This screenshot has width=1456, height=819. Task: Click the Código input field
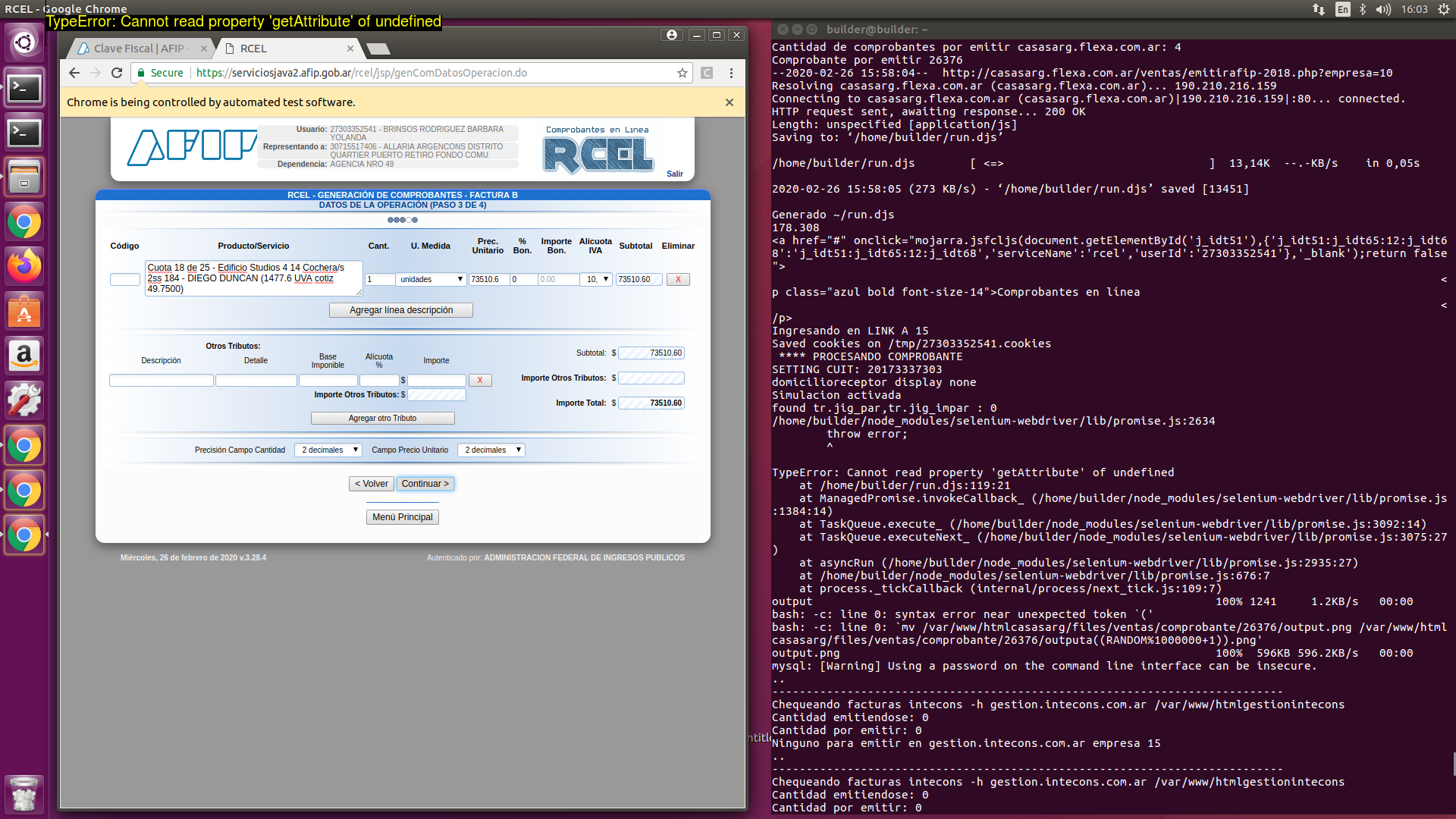click(125, 279)
